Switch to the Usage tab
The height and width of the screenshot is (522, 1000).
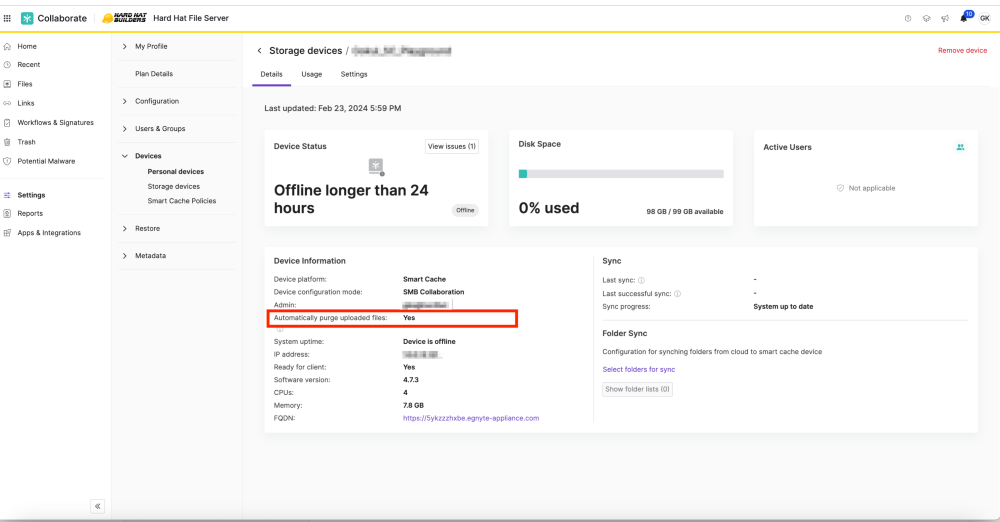[312, 74]
